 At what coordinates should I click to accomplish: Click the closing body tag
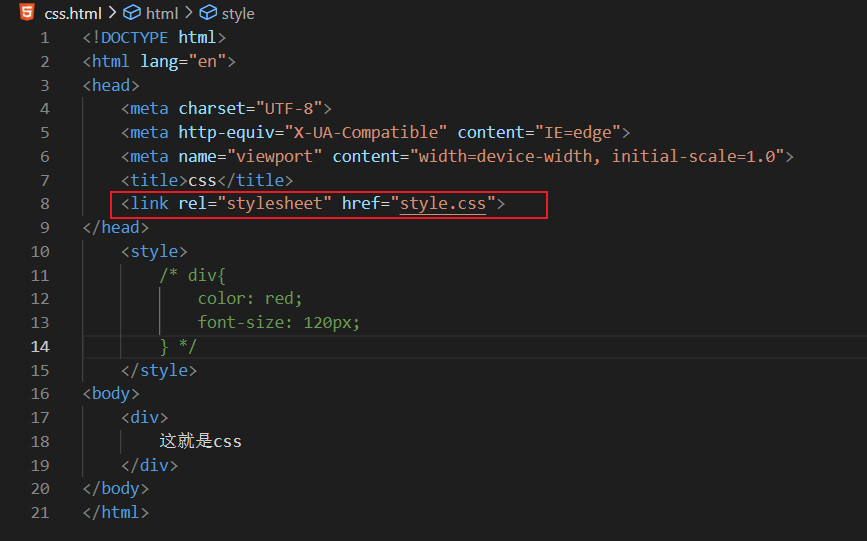(116, 488)
